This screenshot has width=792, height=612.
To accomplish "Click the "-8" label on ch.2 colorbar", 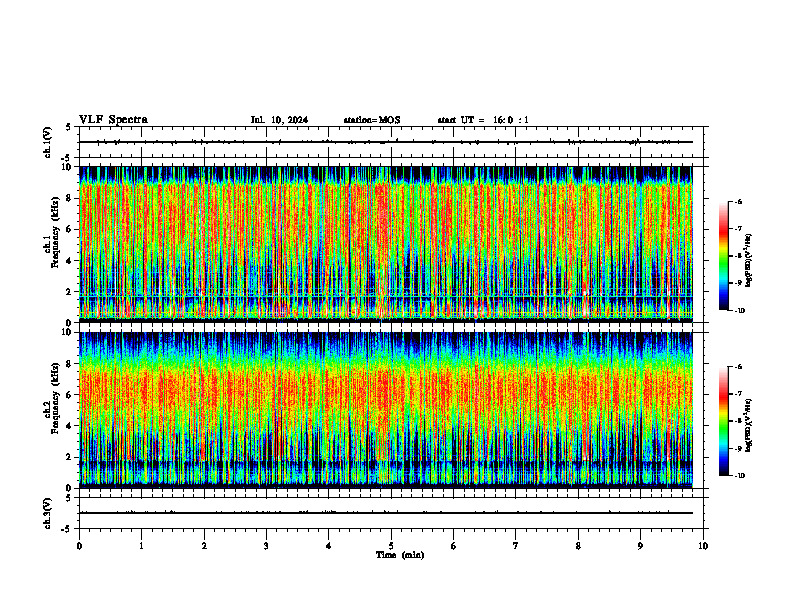I will point(738,421).
